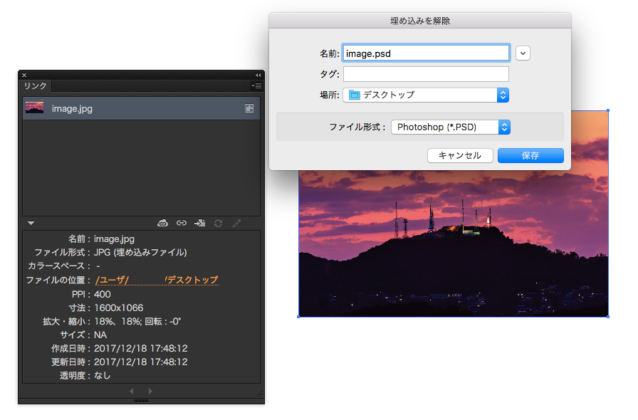
Task: Click the Edit Original pencil icon
Action: coord(236,223)
